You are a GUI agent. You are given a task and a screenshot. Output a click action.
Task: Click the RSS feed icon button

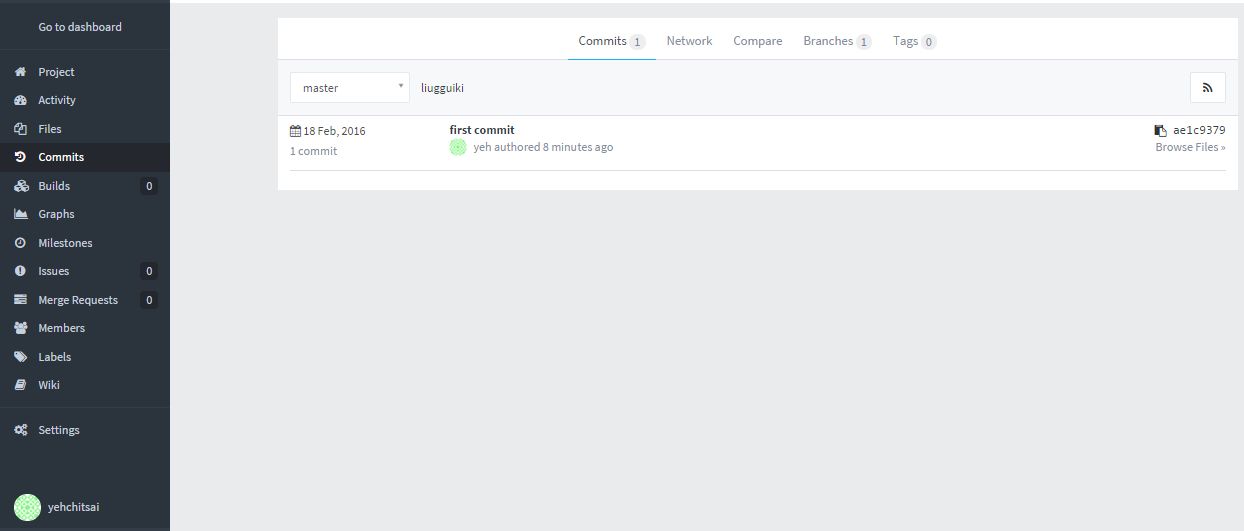pyautogui.click(x=1207, y=88)
